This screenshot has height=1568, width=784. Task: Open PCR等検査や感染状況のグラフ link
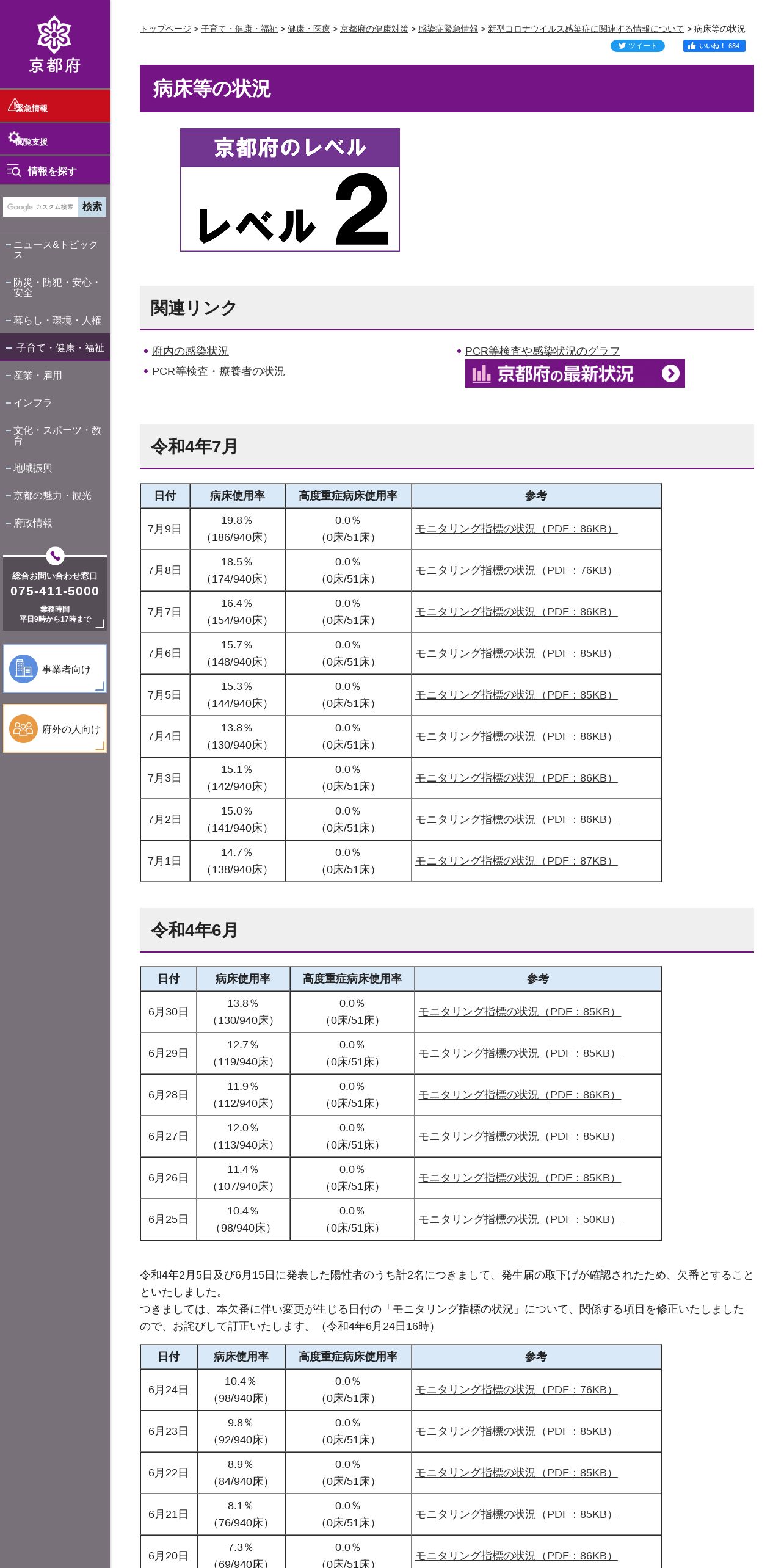(x=542, y=351)
